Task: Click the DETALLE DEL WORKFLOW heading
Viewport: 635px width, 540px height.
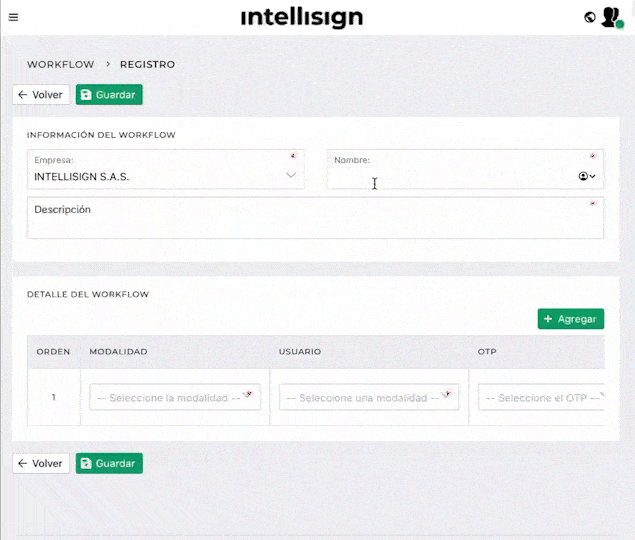Action: pos(88,295)
